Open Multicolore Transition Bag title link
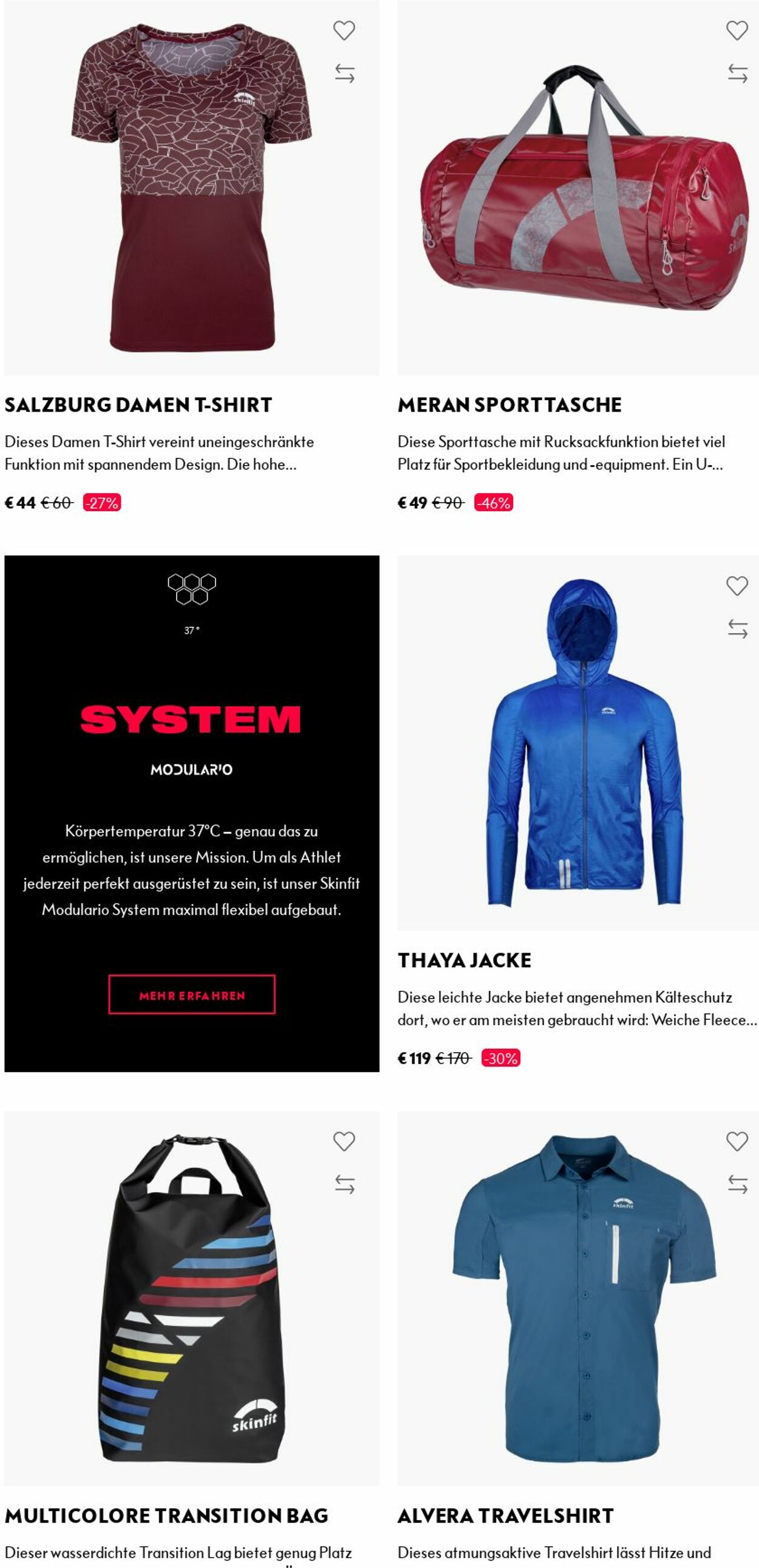Viewport: 759px width, 1568px height. pos(166,1516)
